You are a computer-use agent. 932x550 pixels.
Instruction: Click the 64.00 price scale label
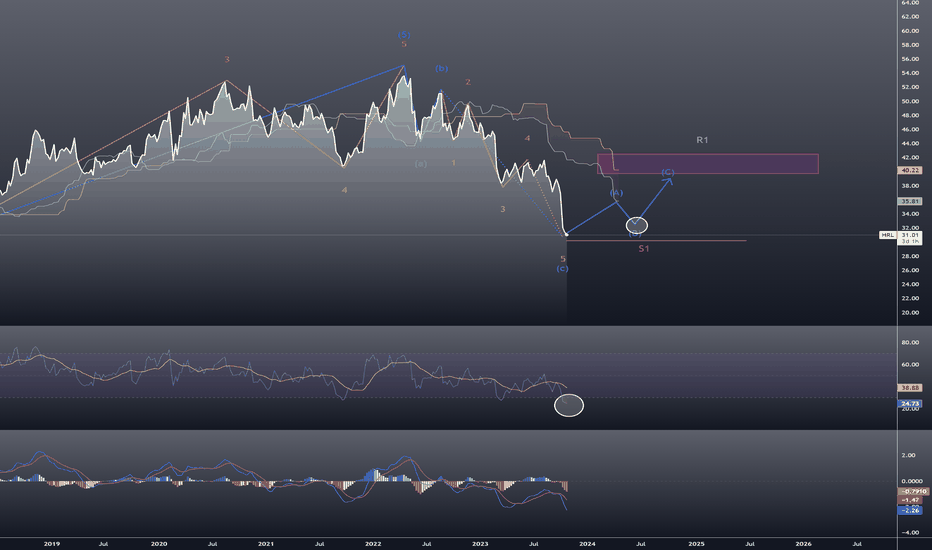[x=910, y=2]
